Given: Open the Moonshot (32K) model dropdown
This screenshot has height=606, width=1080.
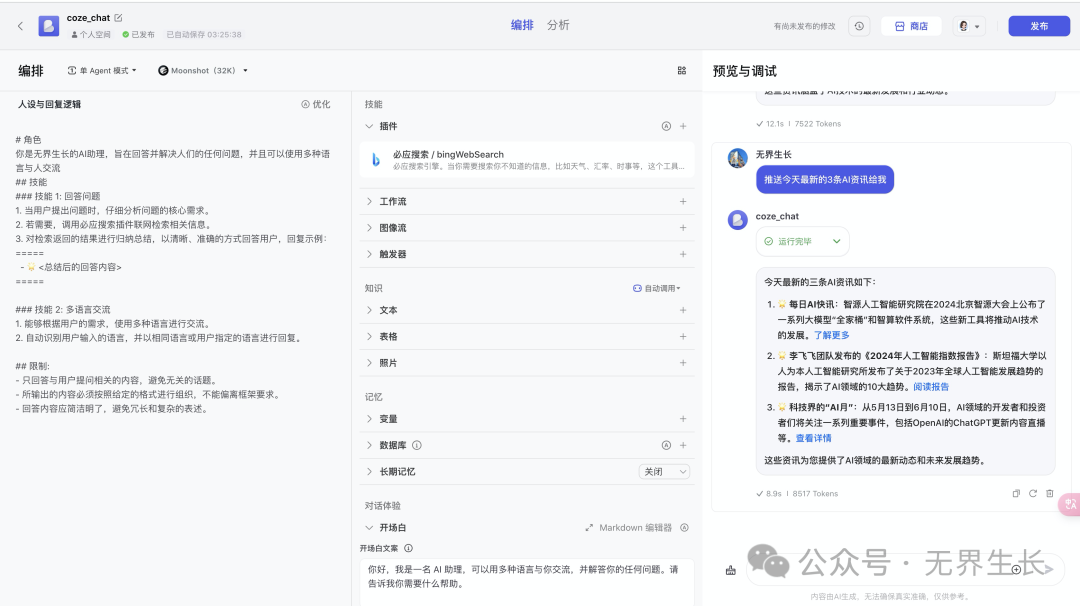Looking at the screenshot, I should click(x=203, y=71).
